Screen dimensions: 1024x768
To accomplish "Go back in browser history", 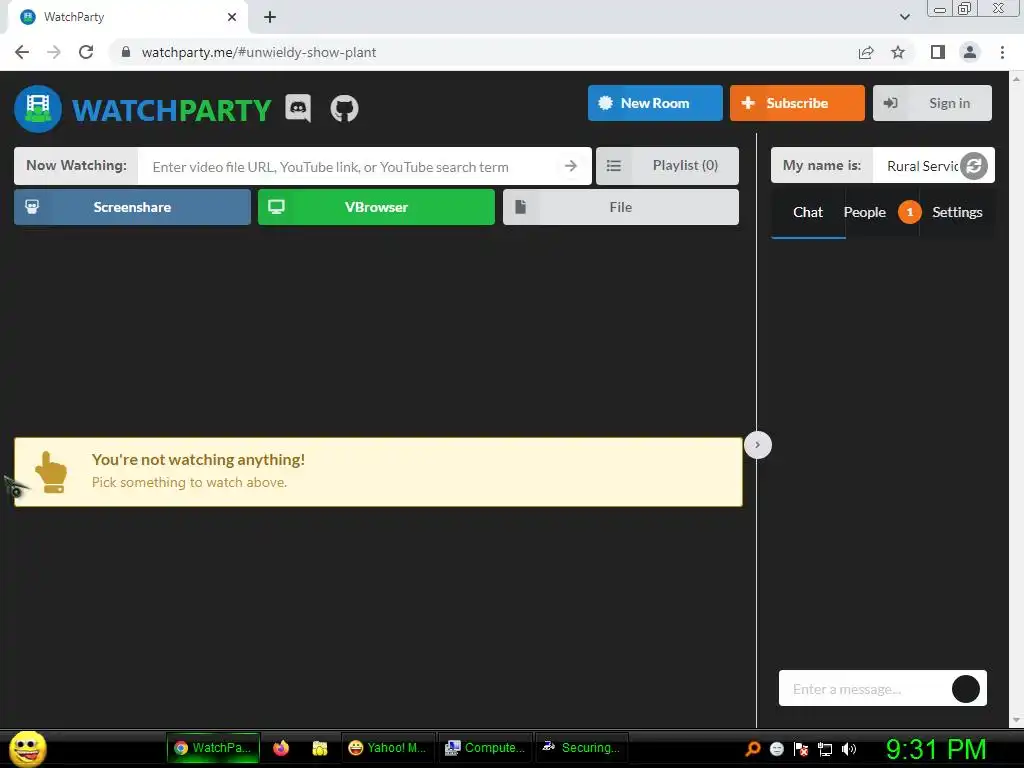I will 22,52.
